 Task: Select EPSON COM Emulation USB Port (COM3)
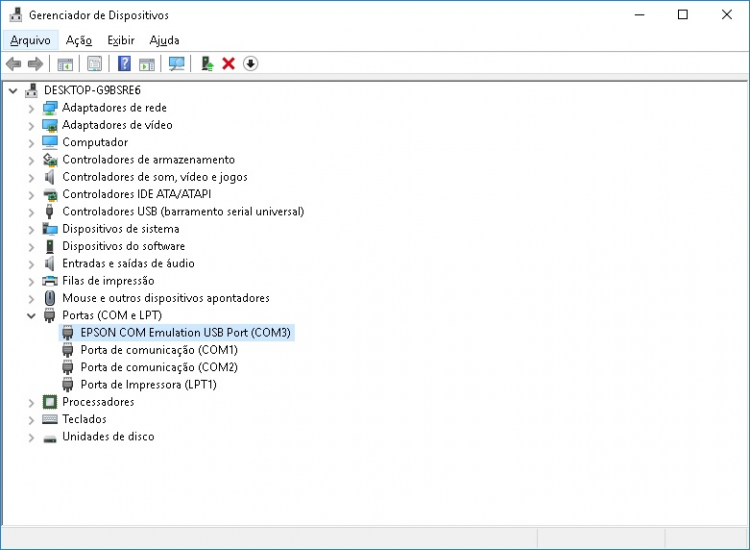[186, 332]
